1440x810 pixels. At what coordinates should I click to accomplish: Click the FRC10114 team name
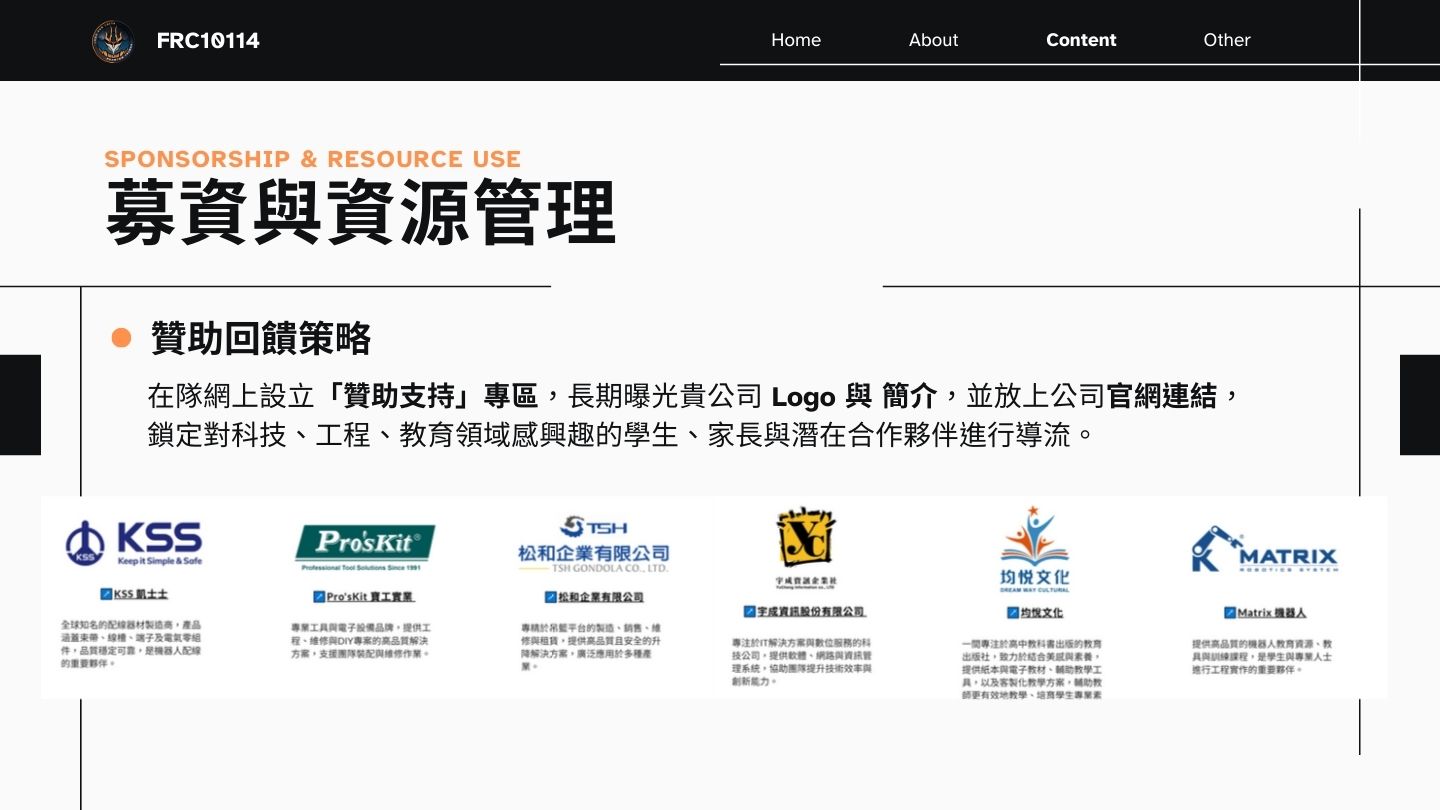coord(208,41)
